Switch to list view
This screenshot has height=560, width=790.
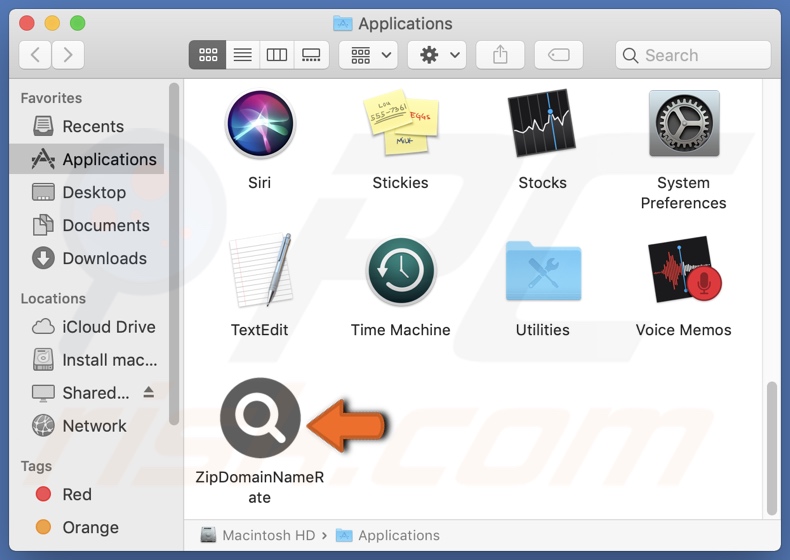pos(242,54)
